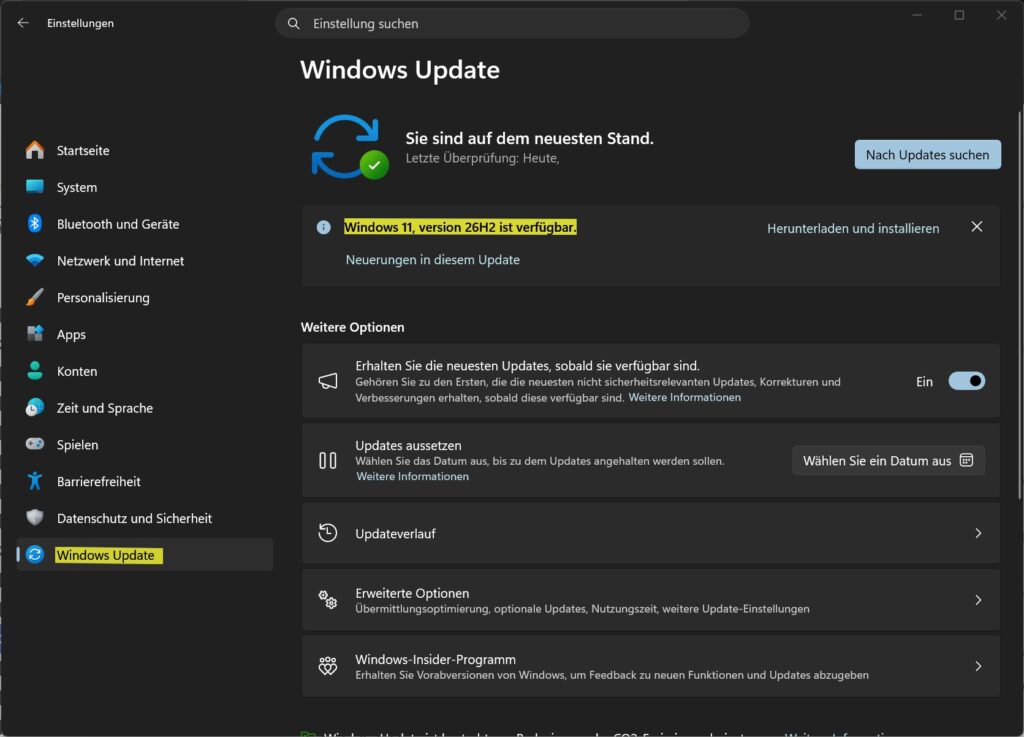This screenshot has width=1024, height=737.
Task: Click the Zeit und Sprache clock icon
Action: click(x=35, y=407)
